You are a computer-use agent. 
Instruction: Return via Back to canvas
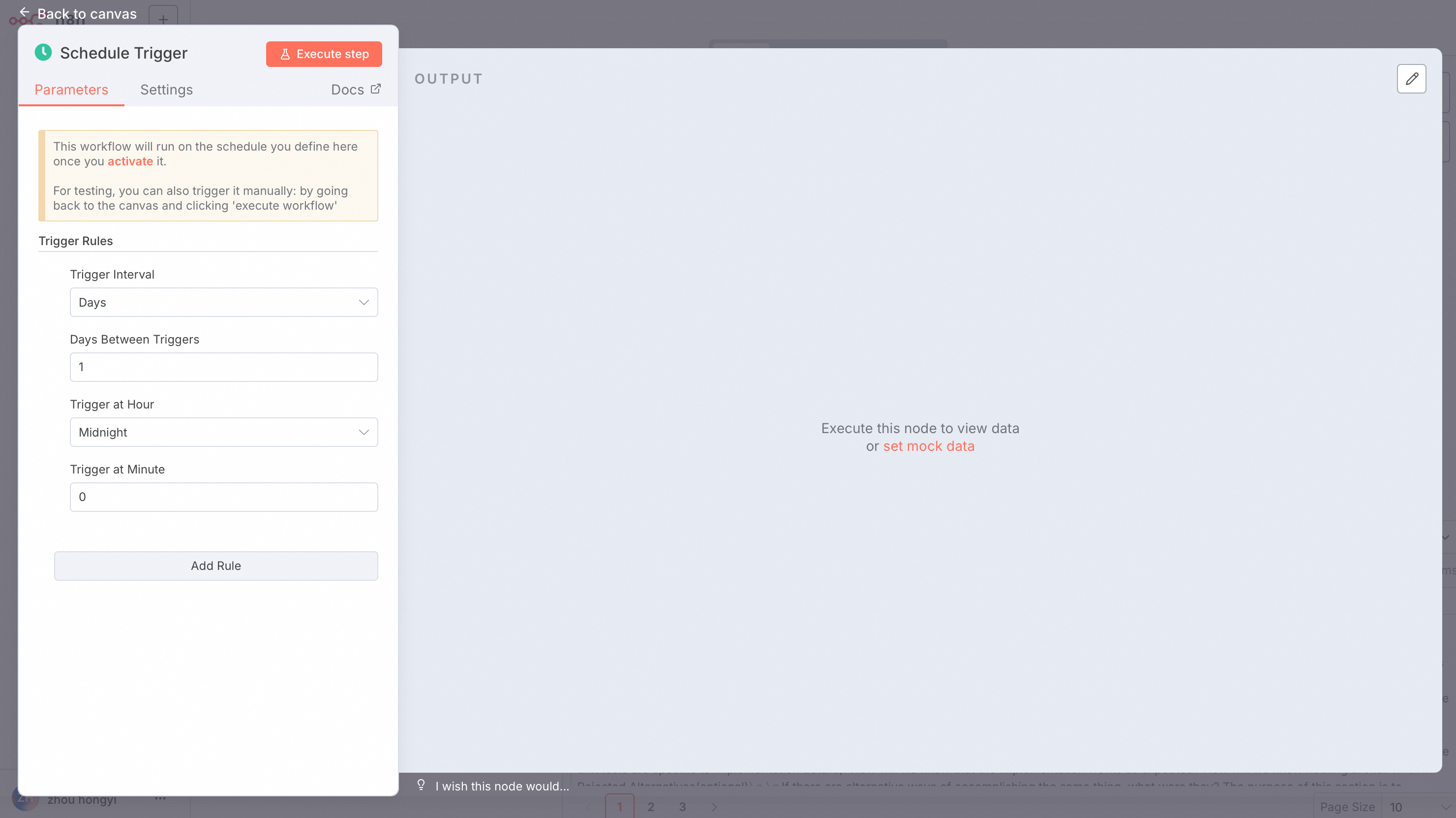click(87, 14)
